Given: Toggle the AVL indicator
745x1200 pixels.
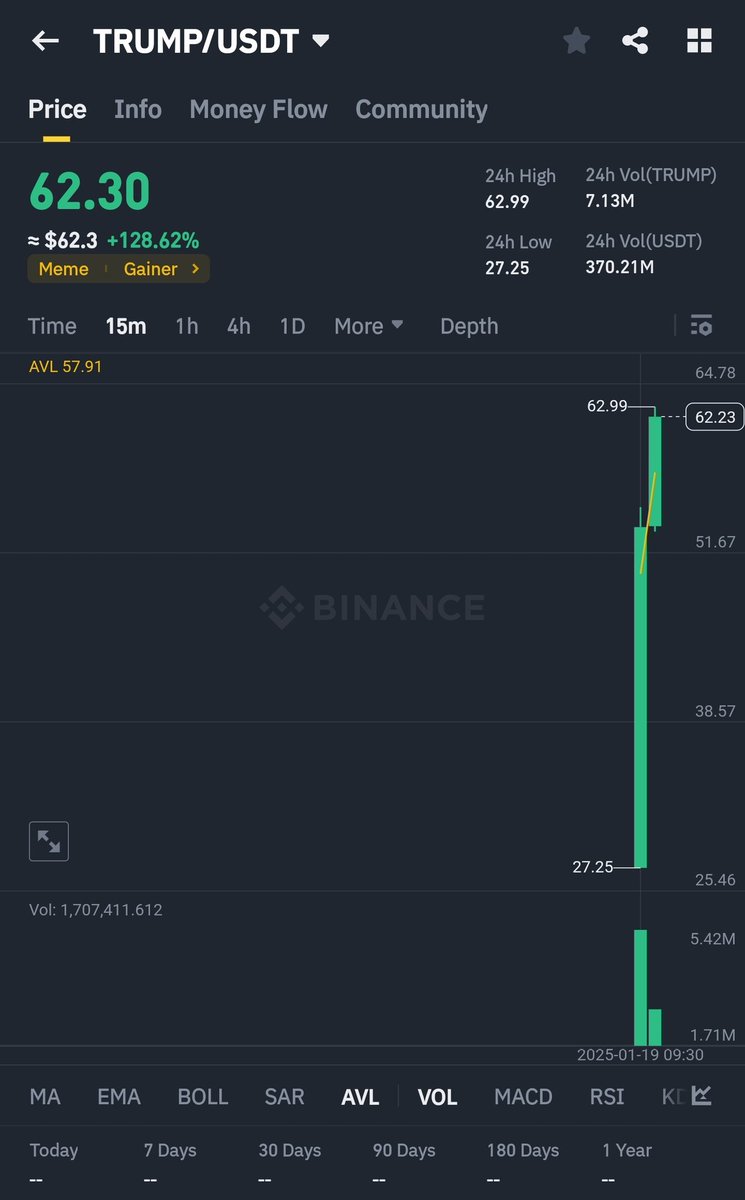Looking at the screenshot, I should (360, 1097).
